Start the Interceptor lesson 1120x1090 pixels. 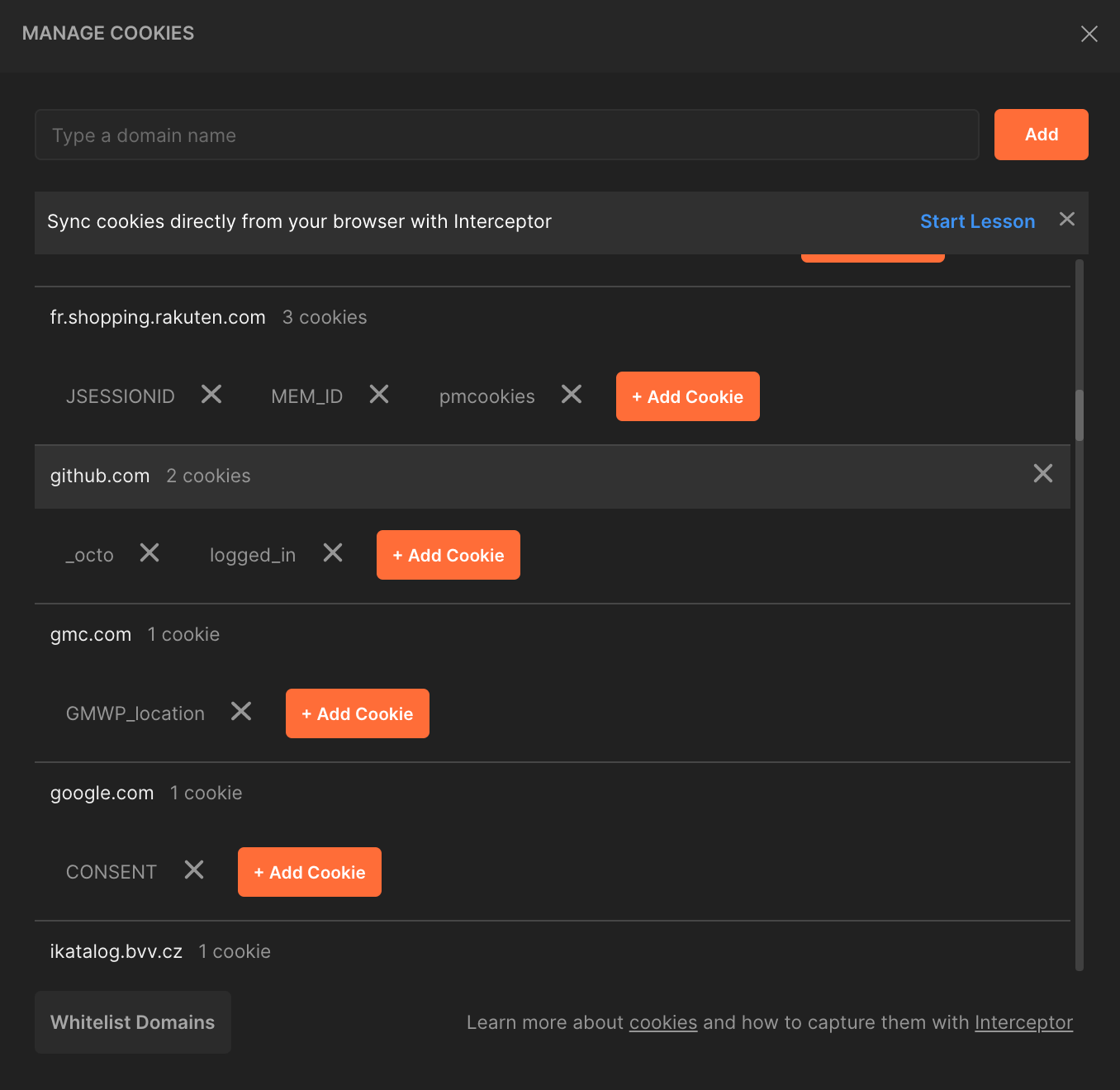click(977, 221)
